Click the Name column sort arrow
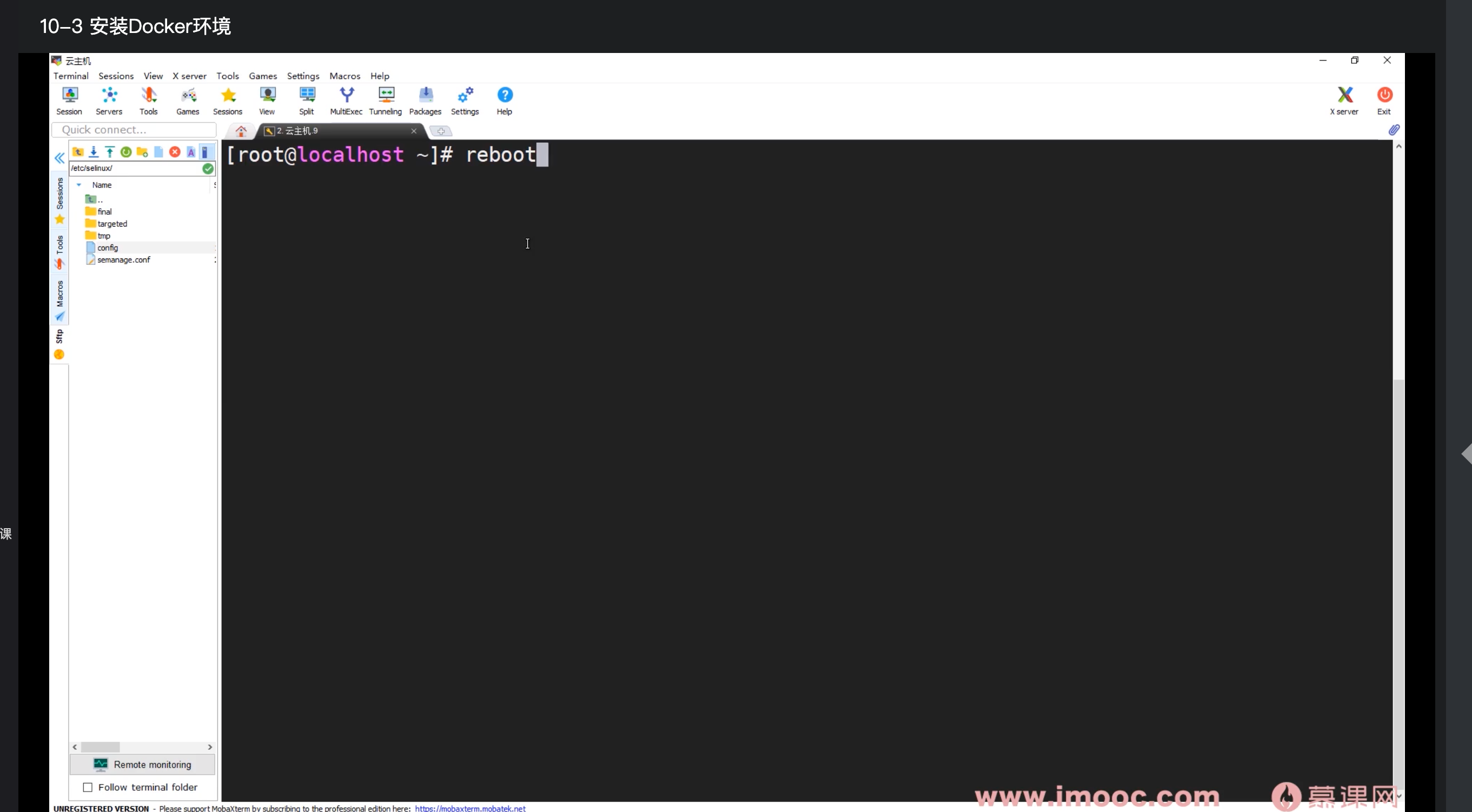The width and height of the screenshot is (1472, 812). (79, 185)
